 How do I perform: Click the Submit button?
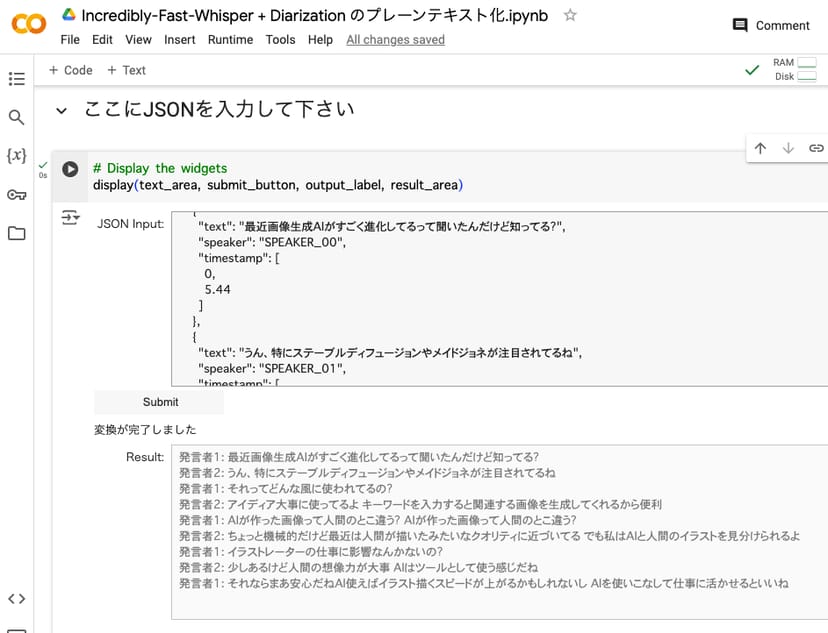tap(160, 402)
